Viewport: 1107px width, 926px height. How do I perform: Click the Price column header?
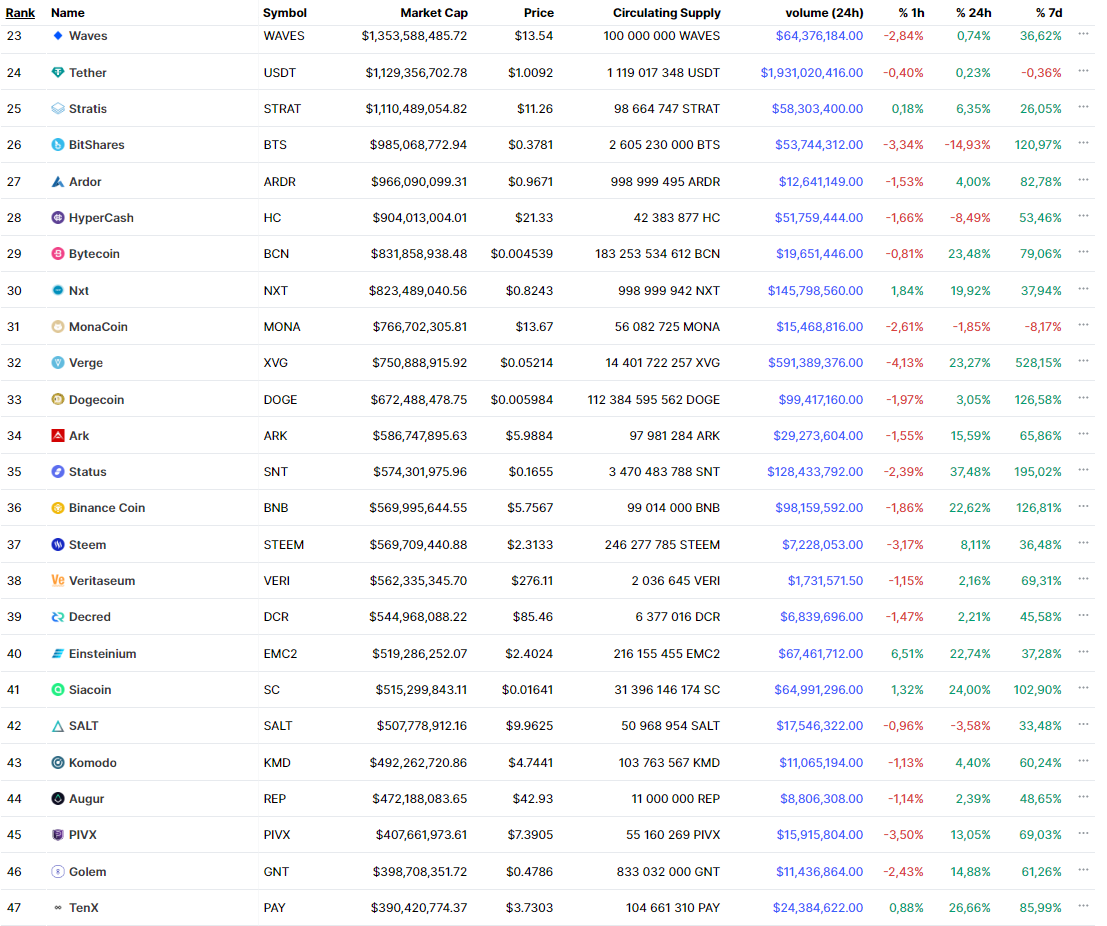(x=538, y=13)
